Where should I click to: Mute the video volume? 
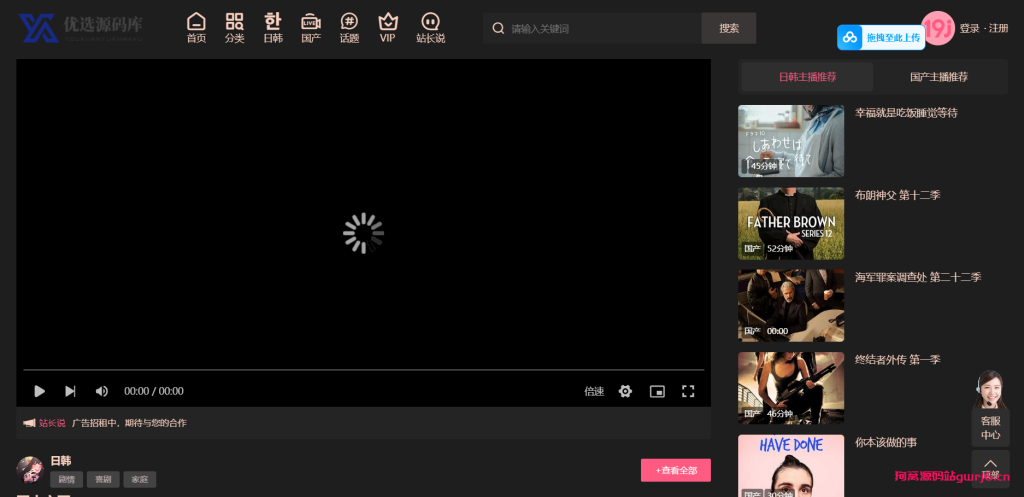pos(101,391)
